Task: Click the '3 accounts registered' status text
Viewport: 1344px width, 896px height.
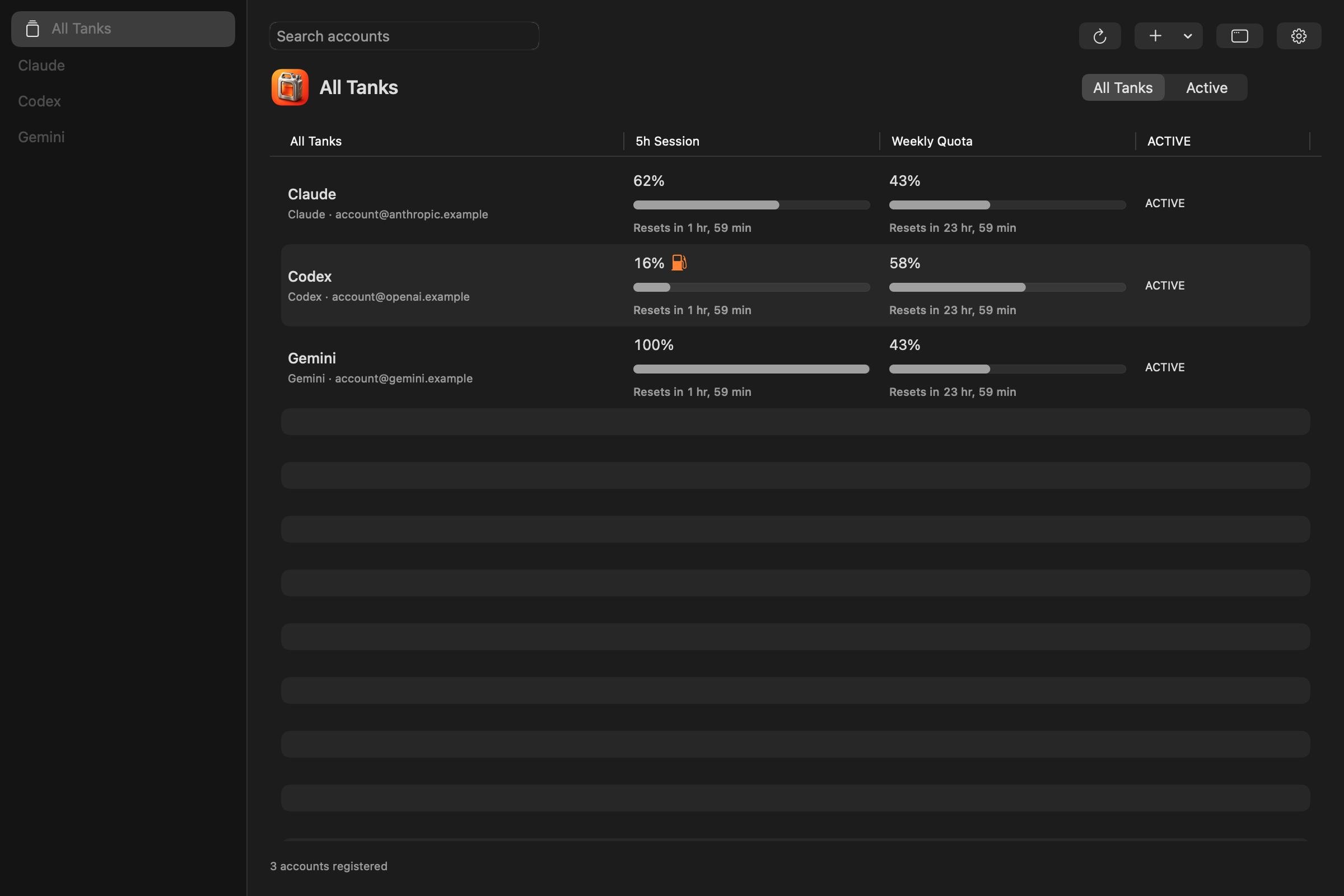Action: coord(329,866)
